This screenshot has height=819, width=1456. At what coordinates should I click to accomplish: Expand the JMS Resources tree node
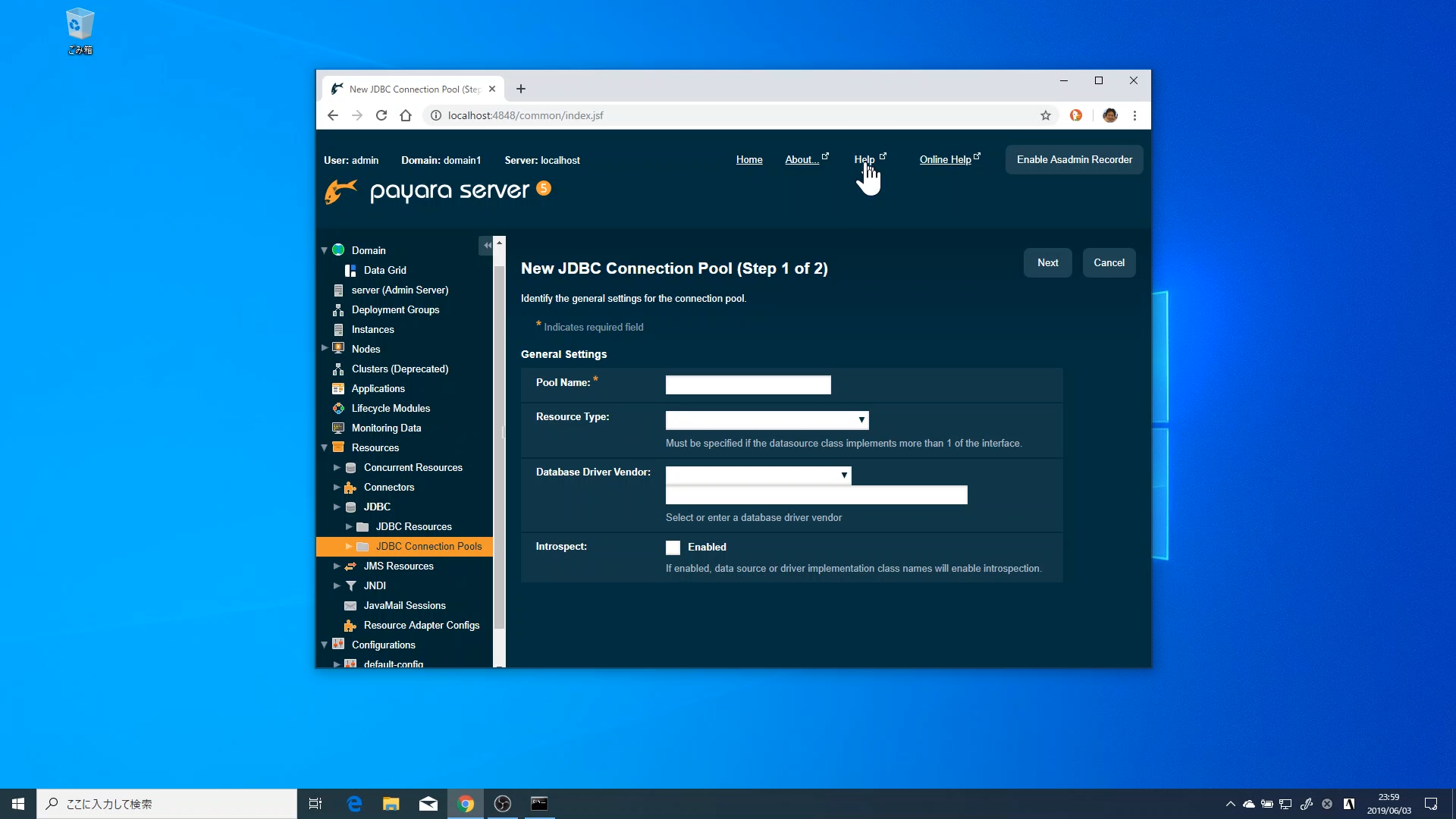pos(337,566)
